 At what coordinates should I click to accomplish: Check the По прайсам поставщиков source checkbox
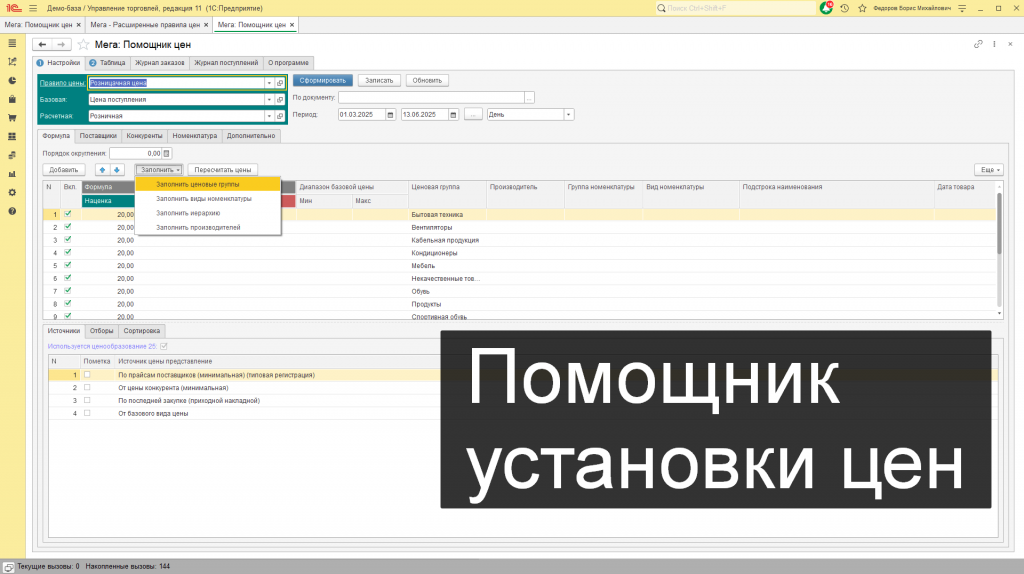click(x=87, y=375)
